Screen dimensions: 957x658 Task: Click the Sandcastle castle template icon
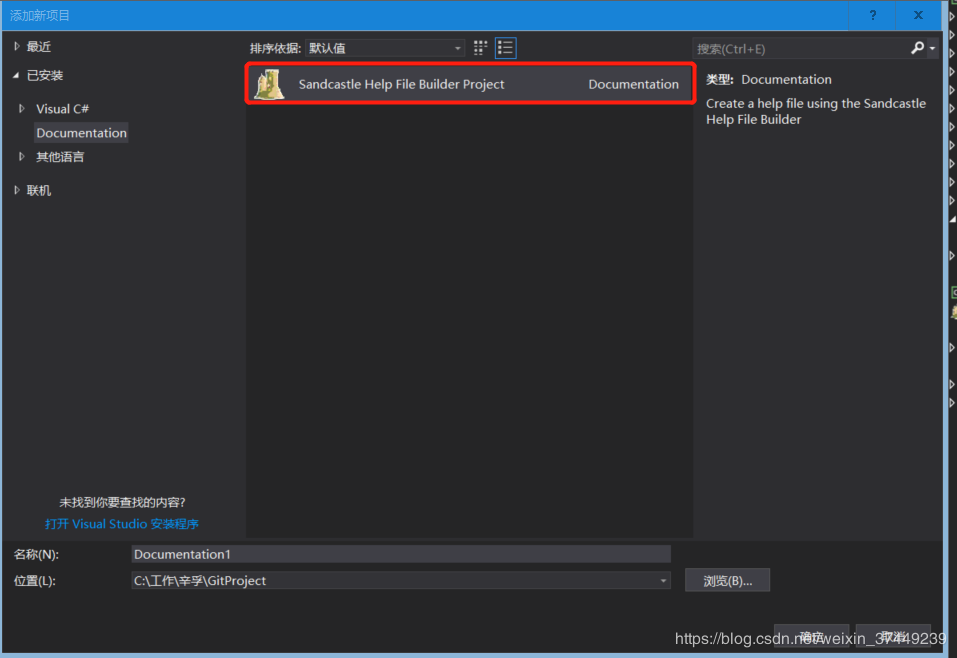[269, 84]
